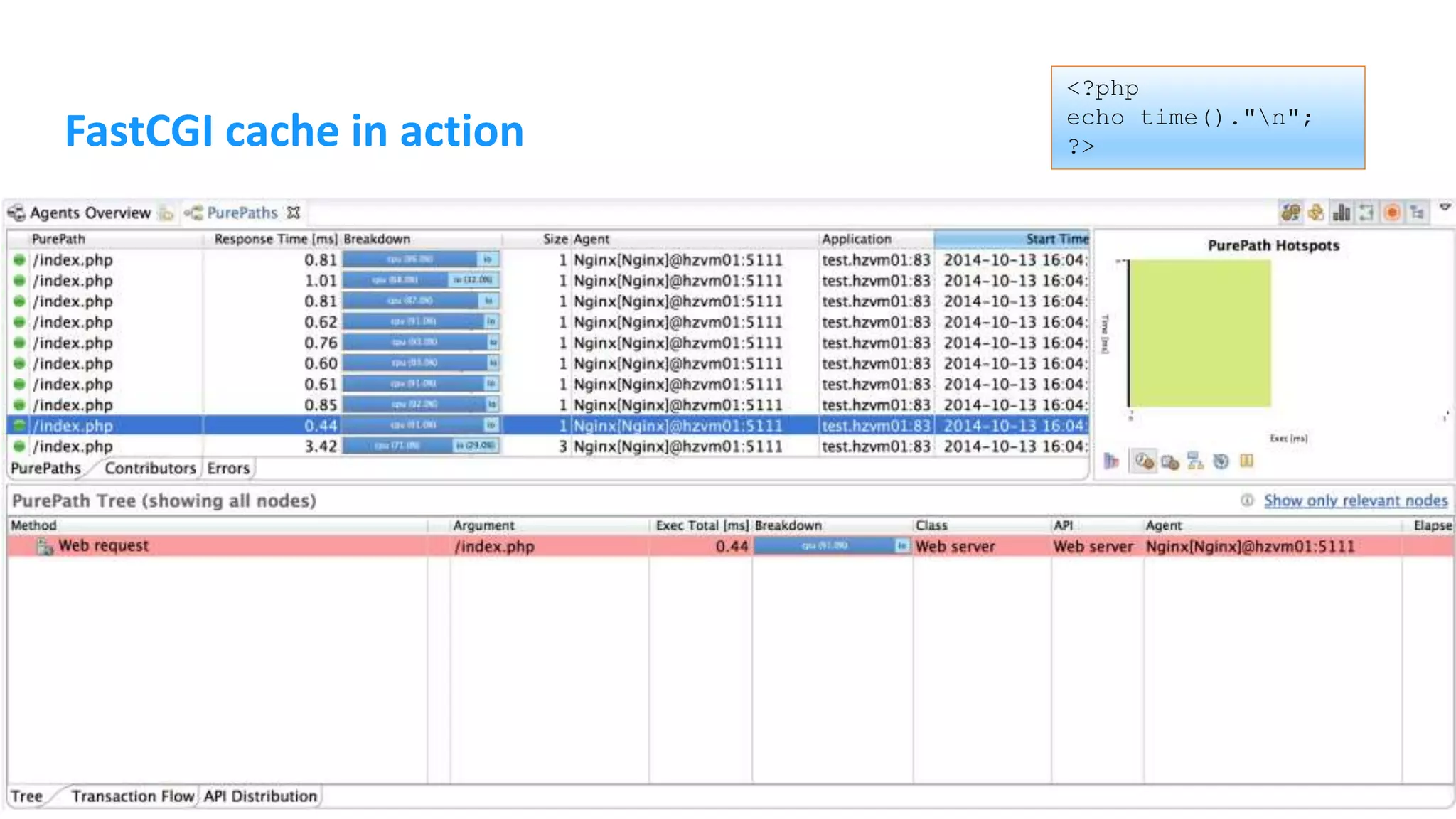
Task: Click breakdown bar of the 1.01 ms row
Action: [x=422, y=280]
